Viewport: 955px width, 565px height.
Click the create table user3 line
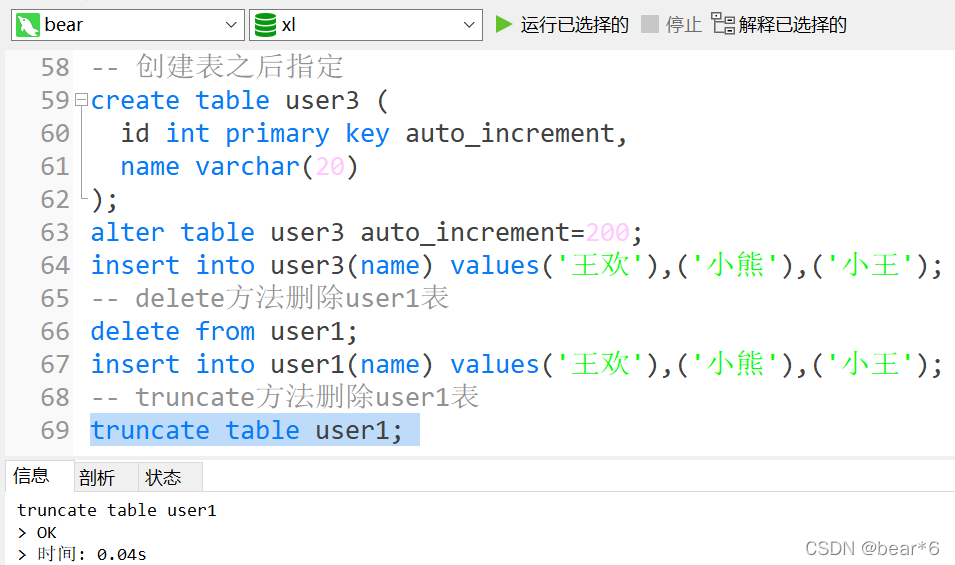tap(239, 100)
